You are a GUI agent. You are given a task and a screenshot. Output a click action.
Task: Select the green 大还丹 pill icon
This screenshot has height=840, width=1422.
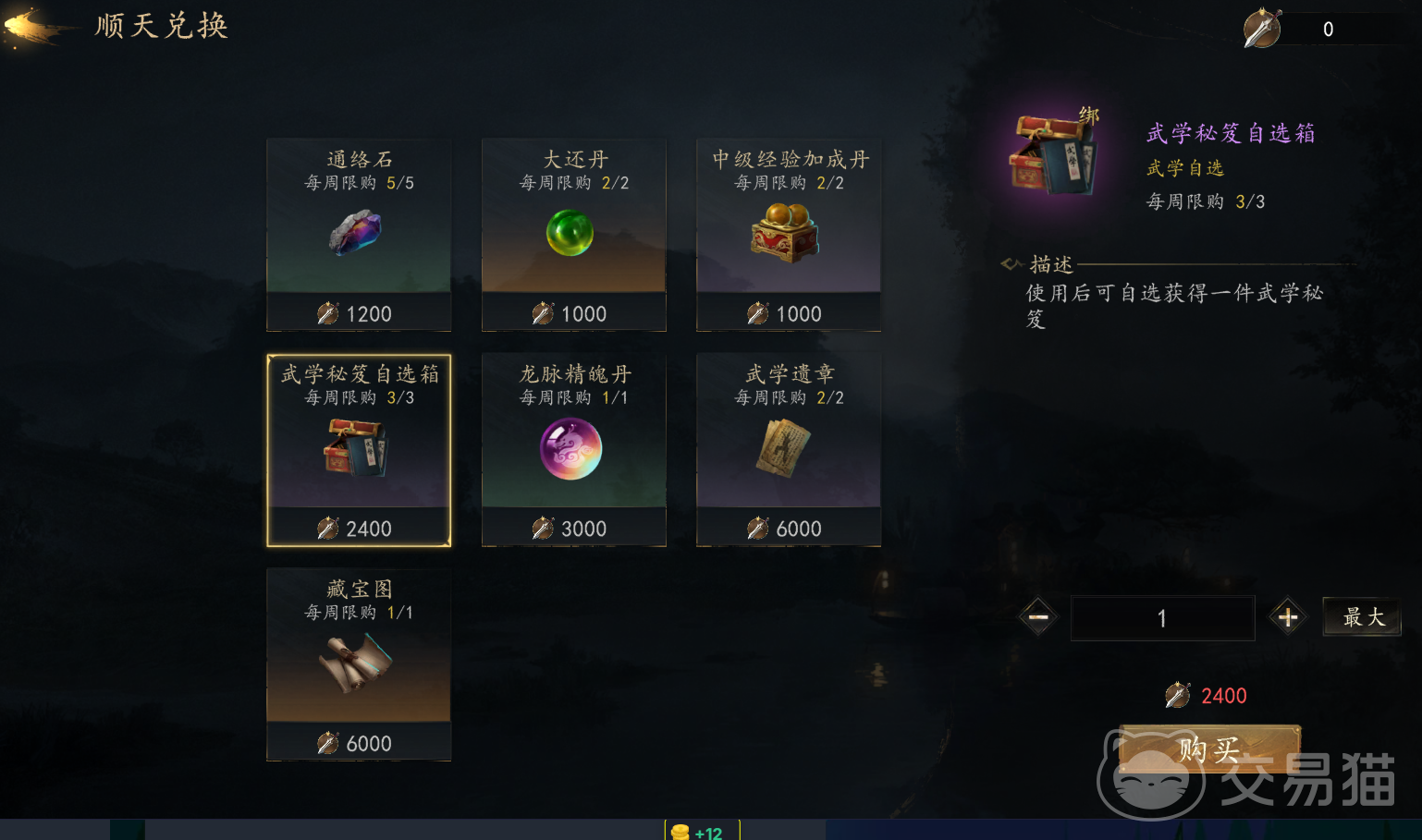click(x=570, y=232)
